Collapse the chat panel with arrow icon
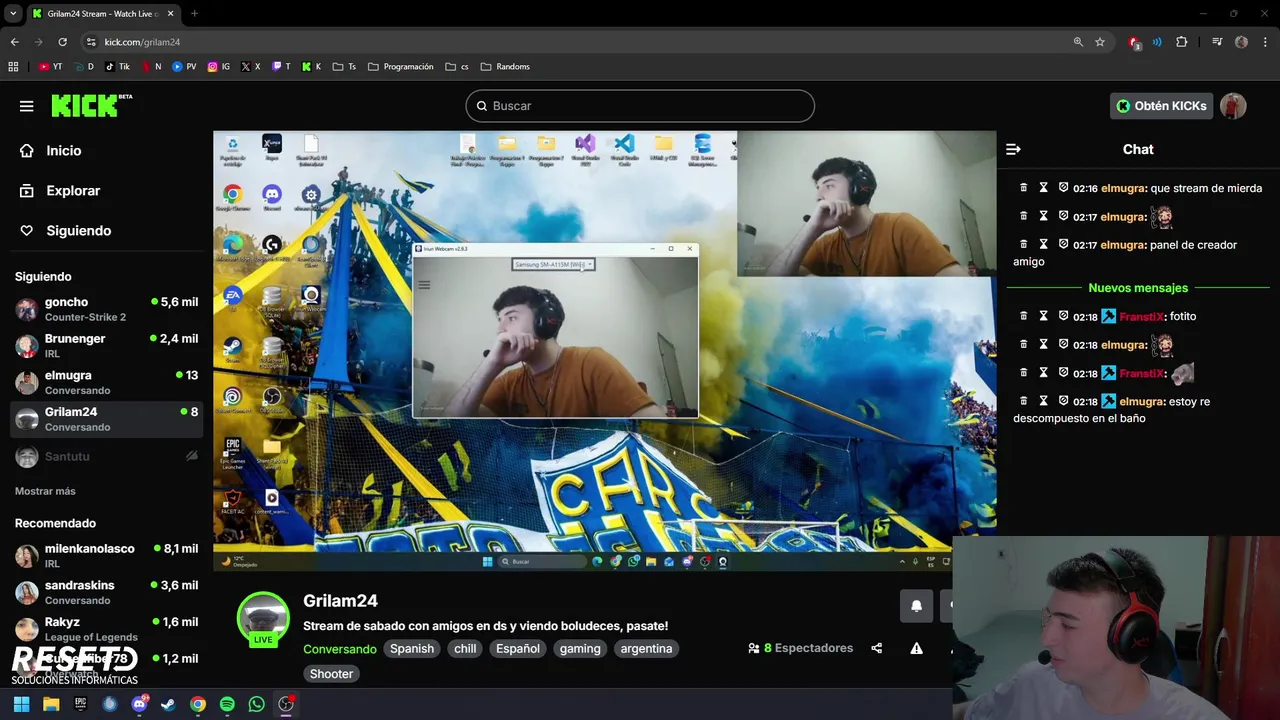The image size is (1280, 720). tap(1013, 149)
